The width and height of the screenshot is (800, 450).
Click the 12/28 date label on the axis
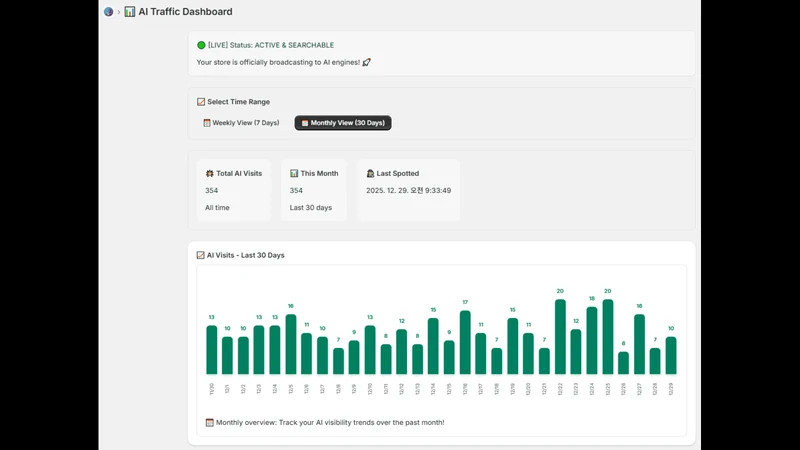pos(655,389)
